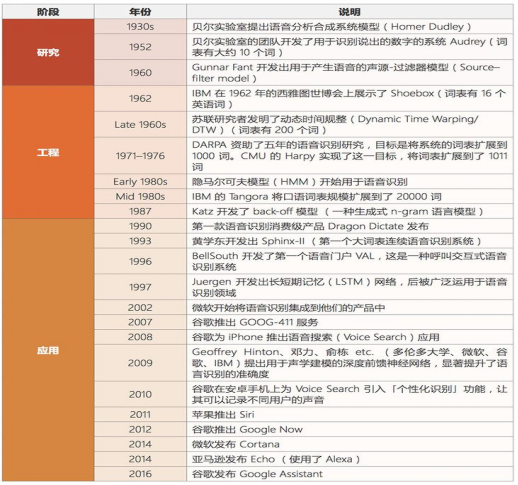Select the Audrey system description
This screenshot has width=518, height=485.
pos(350,47)
